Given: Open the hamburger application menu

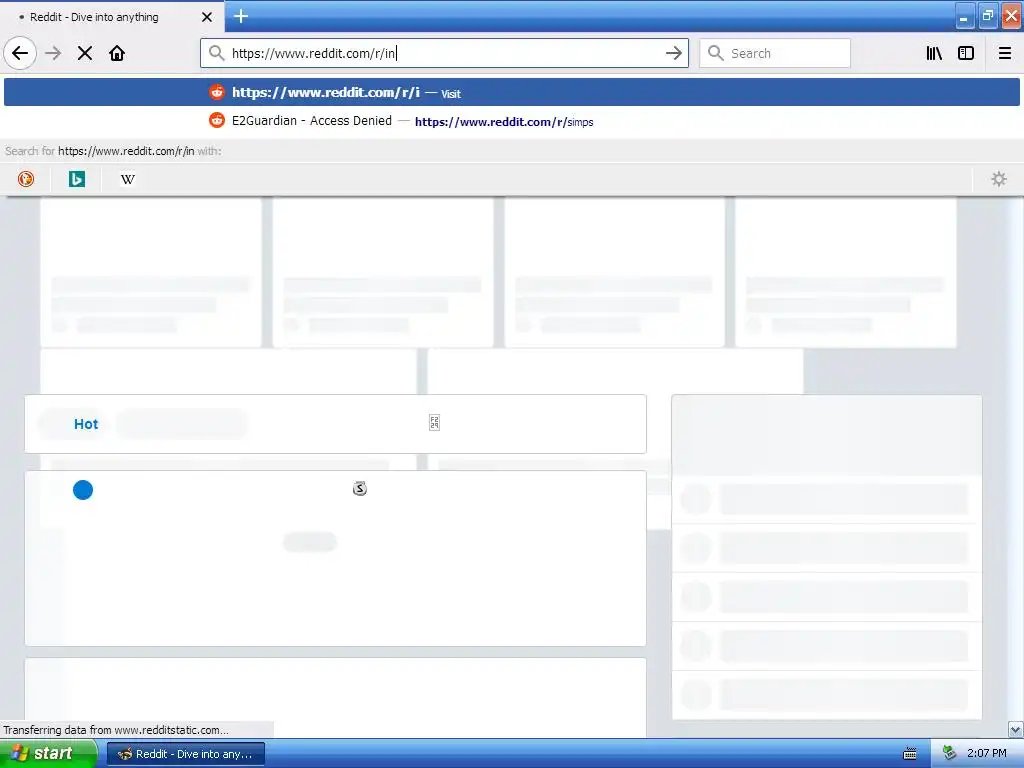Looking at the screenshot, I should 1005,54.
